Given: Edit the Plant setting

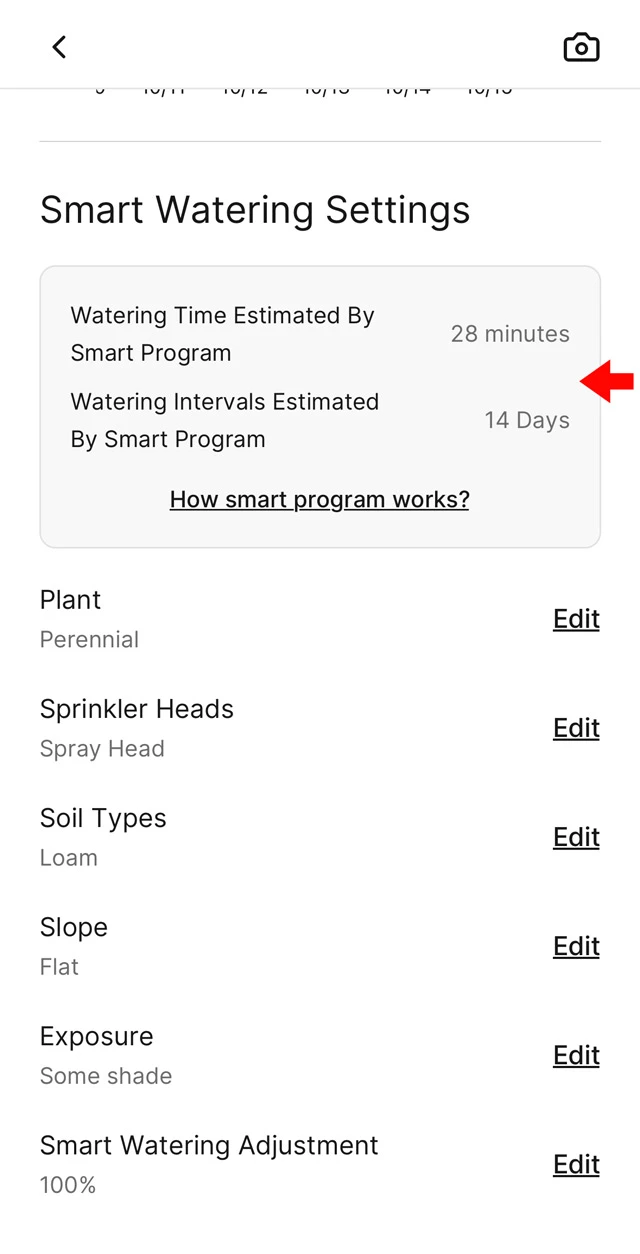Looking at the screenshot, I should [x=576, y=619].
